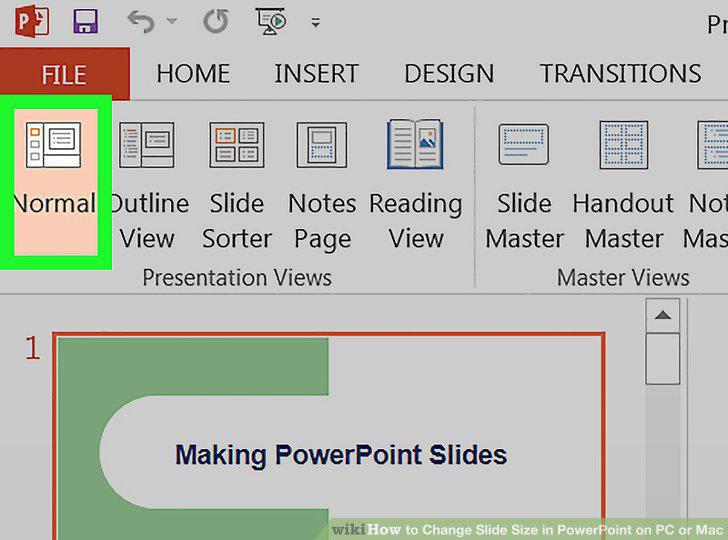Click the 'Making PowerPoint Slides' title text
This screenshot has width=728, height=540.
(x=341, y=455)
